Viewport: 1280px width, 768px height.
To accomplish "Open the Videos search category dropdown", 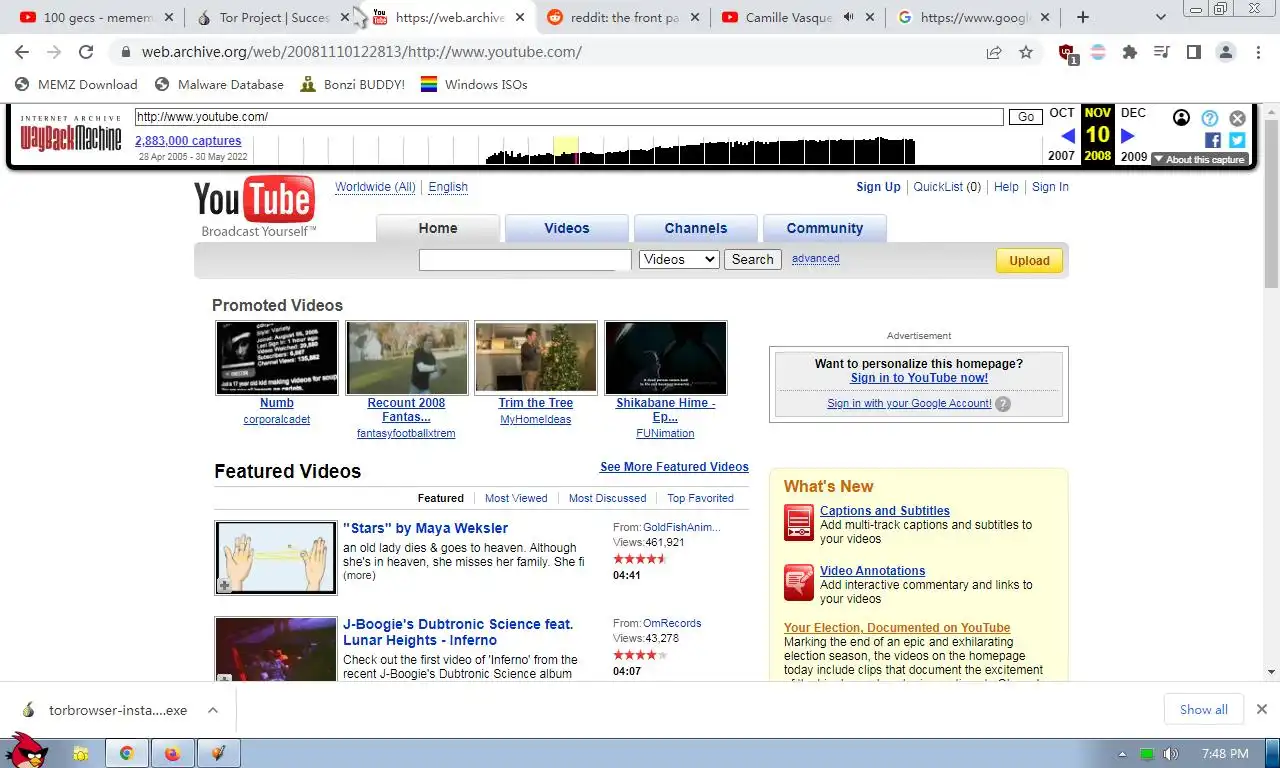I will click(x=679, y=259).
